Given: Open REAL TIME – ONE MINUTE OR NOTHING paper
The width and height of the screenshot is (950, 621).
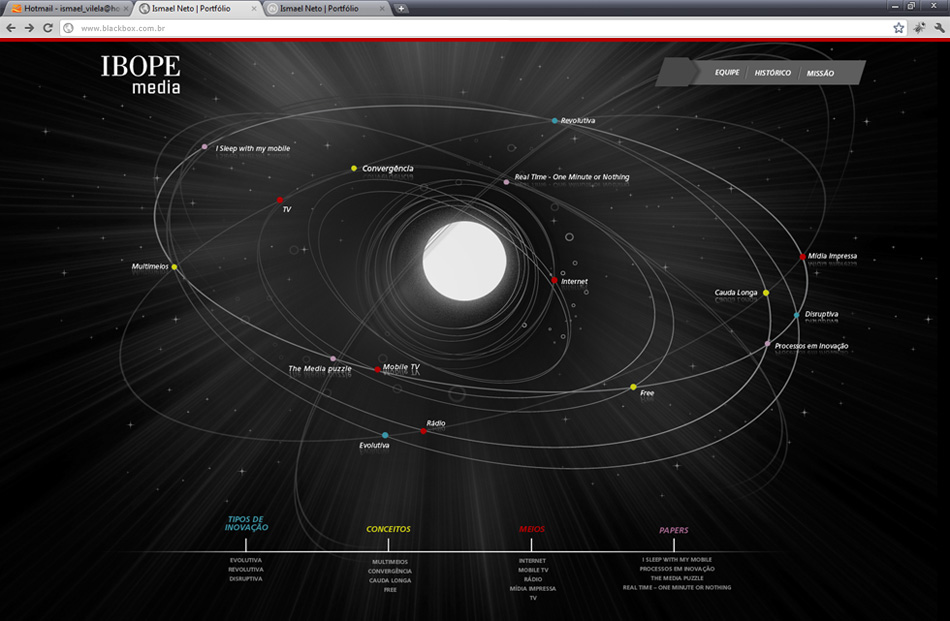Looking at the screenshot, I should (677, 587).
